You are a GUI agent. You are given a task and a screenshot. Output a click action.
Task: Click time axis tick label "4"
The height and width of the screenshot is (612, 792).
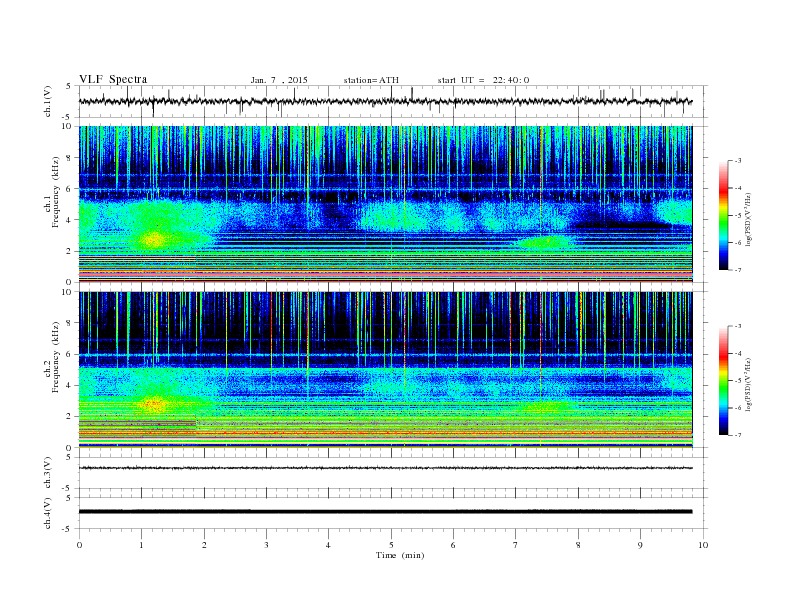[328, 545]
